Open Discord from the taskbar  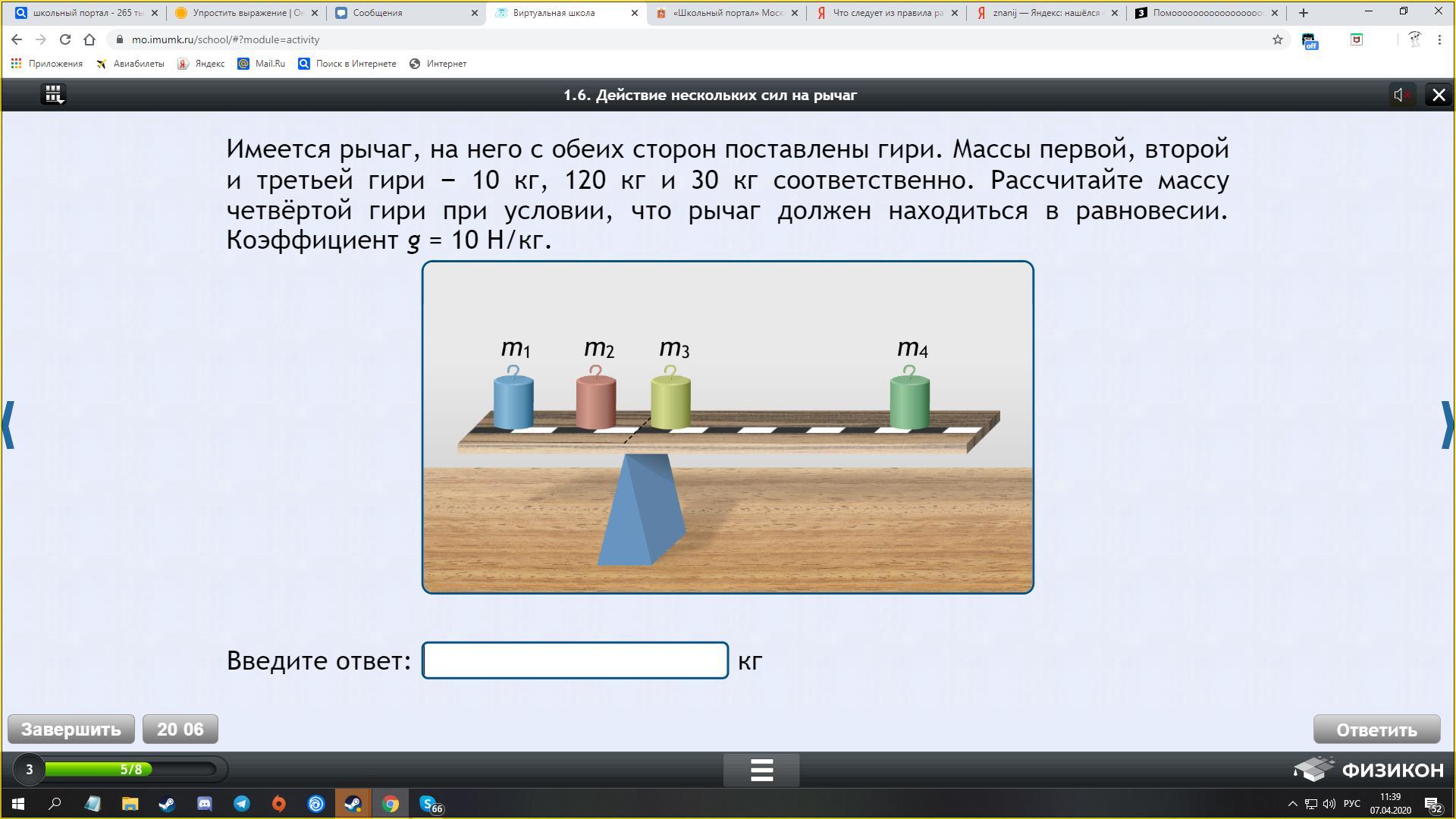[x=205, y=804]
